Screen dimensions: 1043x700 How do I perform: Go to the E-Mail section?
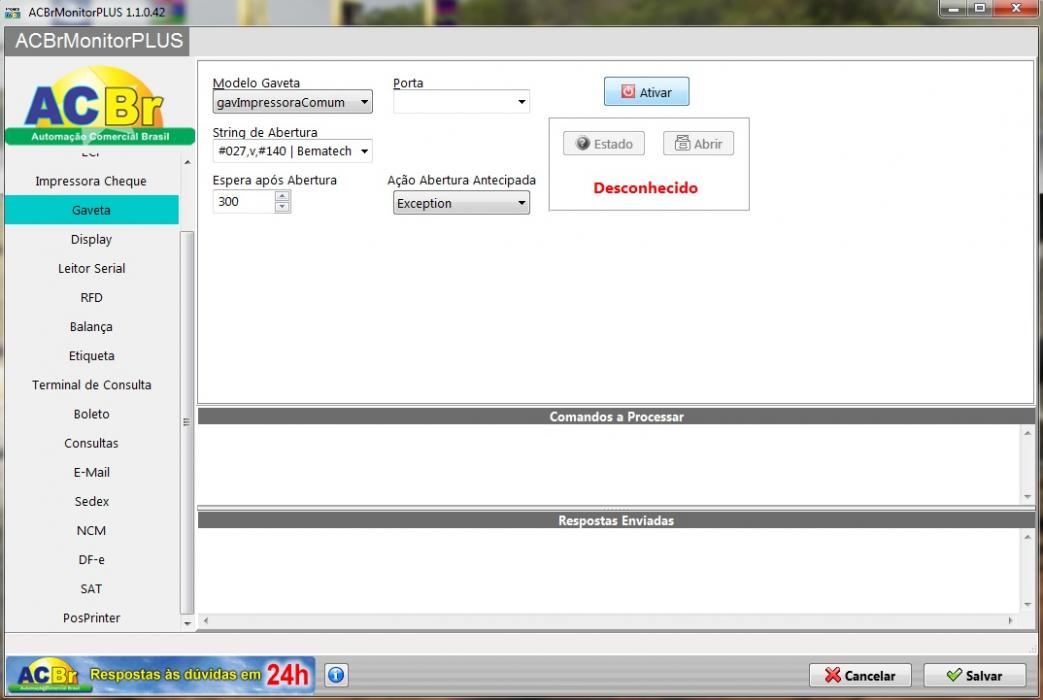coord(91,472)
